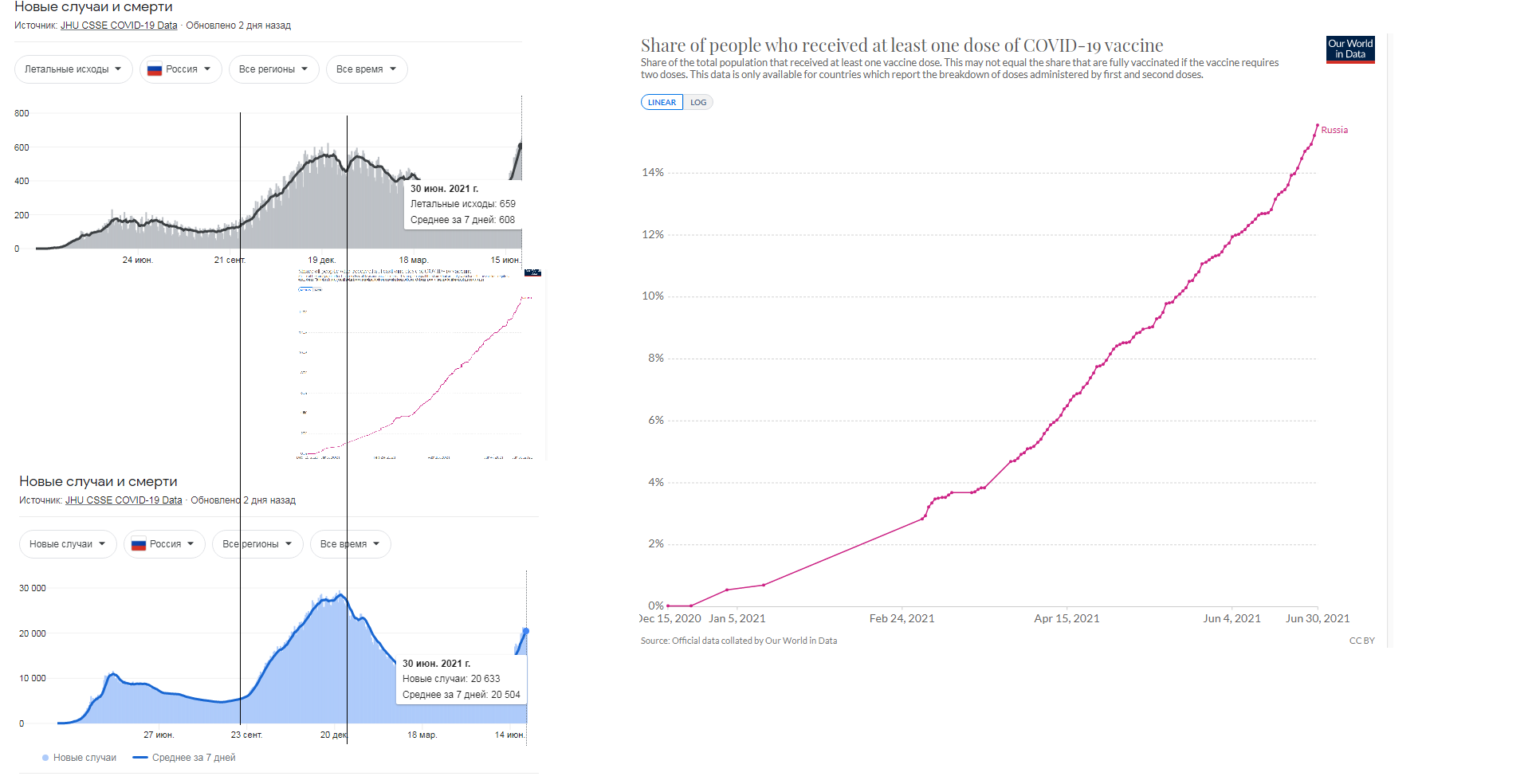Open the Летальные исходы metric dropdown

pos(73,69)
